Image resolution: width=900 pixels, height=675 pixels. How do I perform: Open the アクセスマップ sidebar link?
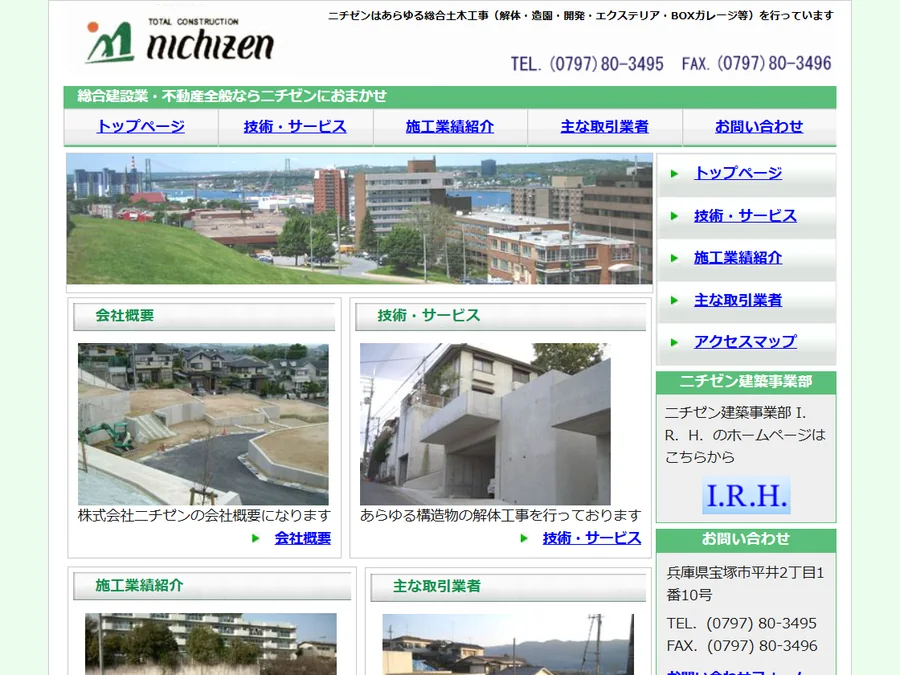(745, 342)
